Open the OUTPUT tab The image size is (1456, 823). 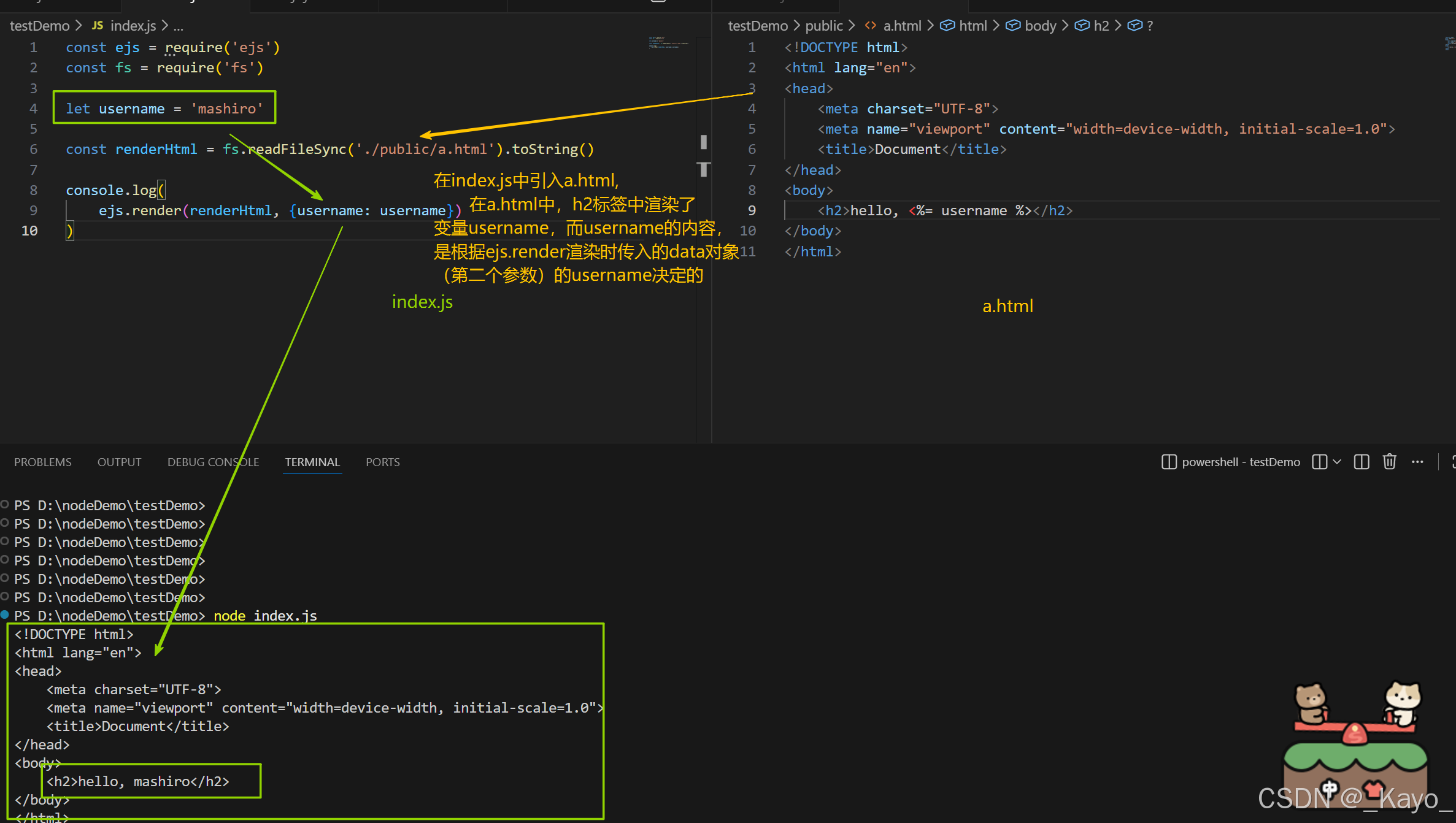tap(119, 462)
